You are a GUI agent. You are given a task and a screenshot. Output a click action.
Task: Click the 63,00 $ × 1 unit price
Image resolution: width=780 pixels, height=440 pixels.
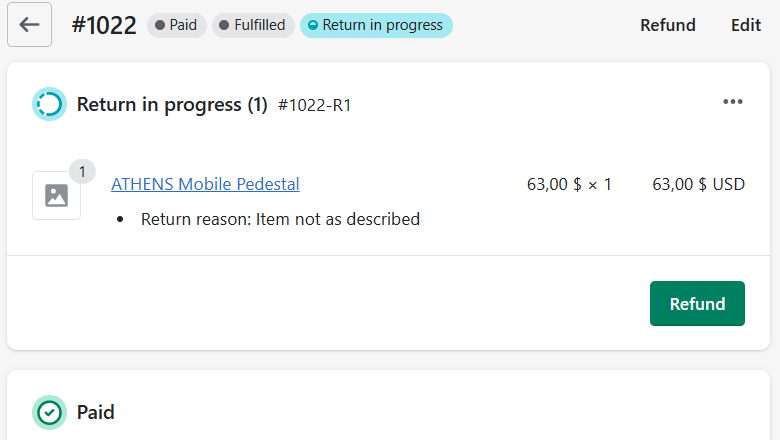[569, 184]
